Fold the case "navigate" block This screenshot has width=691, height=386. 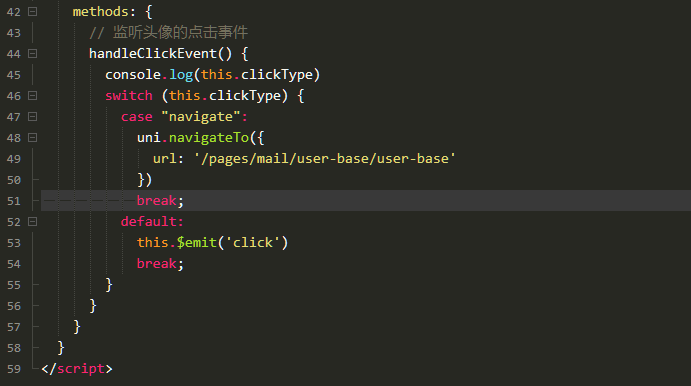pos(33,117)
